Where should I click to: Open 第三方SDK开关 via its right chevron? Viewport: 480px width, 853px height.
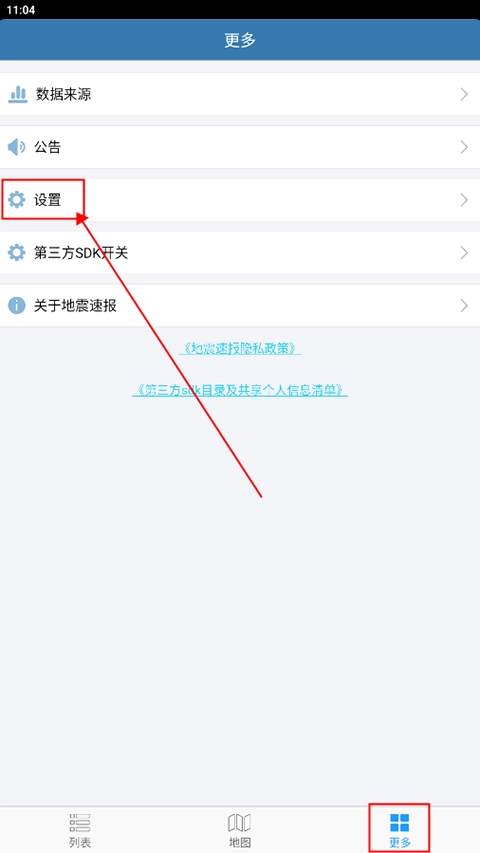[x=464, y=252]
